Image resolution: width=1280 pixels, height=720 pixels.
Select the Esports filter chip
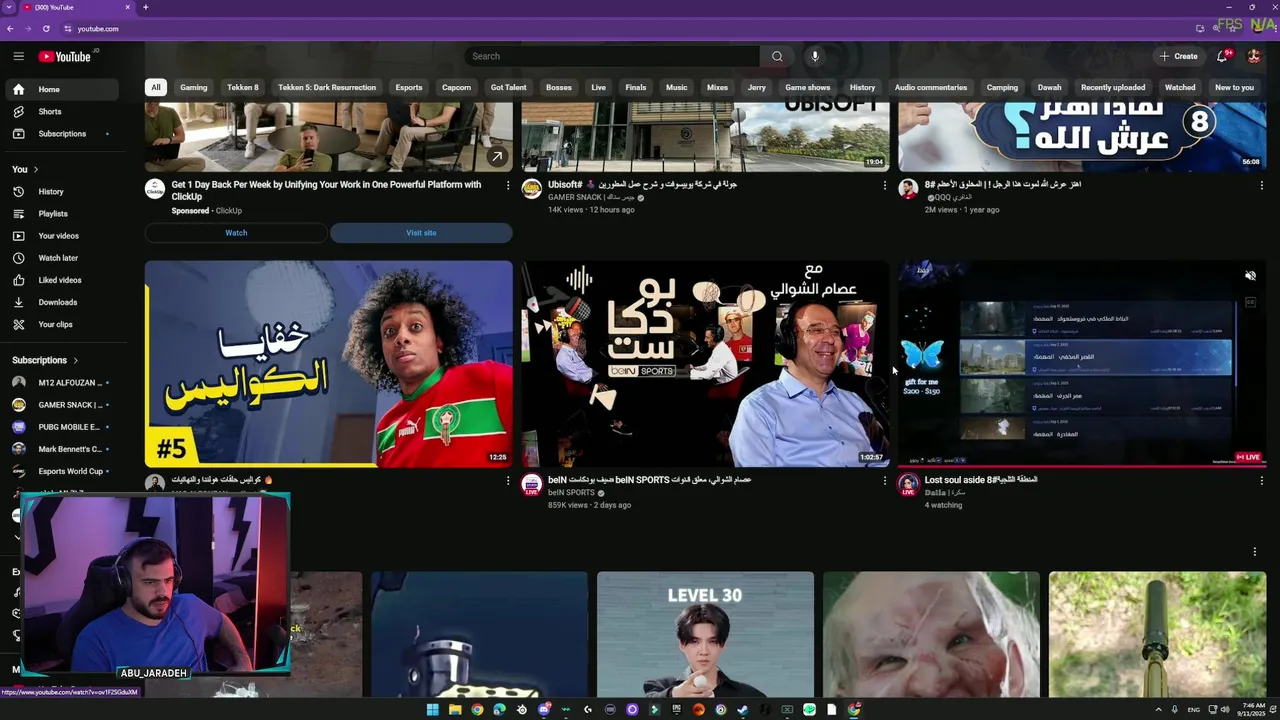pyautogui.click(x=409, y=87)
